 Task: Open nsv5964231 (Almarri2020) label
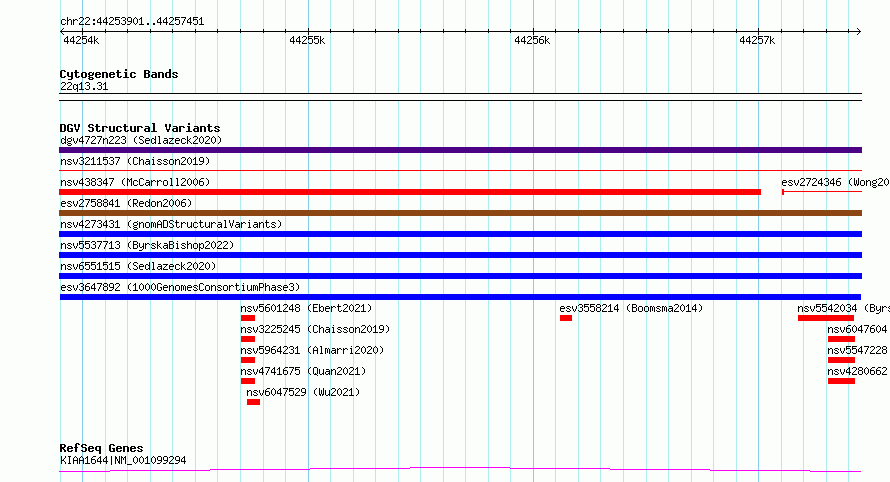pyautogui.click(x=312, y=350)
